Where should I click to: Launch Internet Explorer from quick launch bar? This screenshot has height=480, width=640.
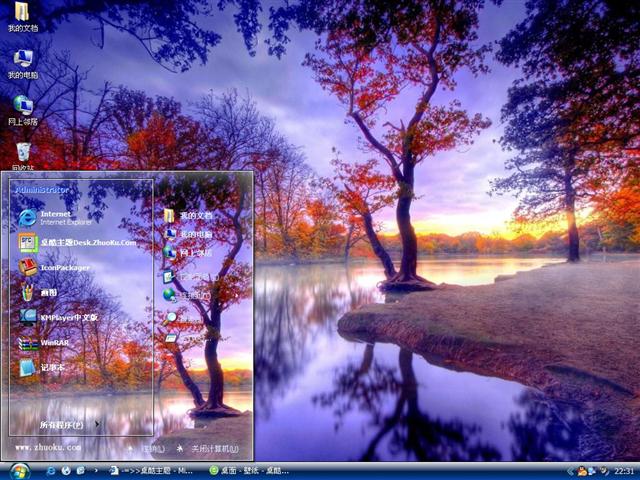(x=51, y=471)
